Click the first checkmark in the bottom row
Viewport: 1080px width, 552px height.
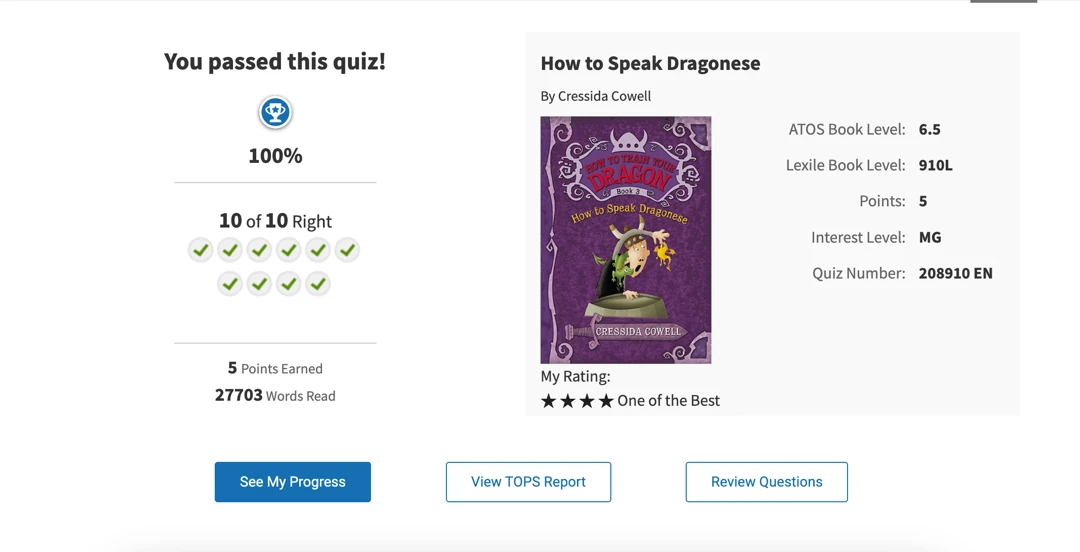coord(230,283)
